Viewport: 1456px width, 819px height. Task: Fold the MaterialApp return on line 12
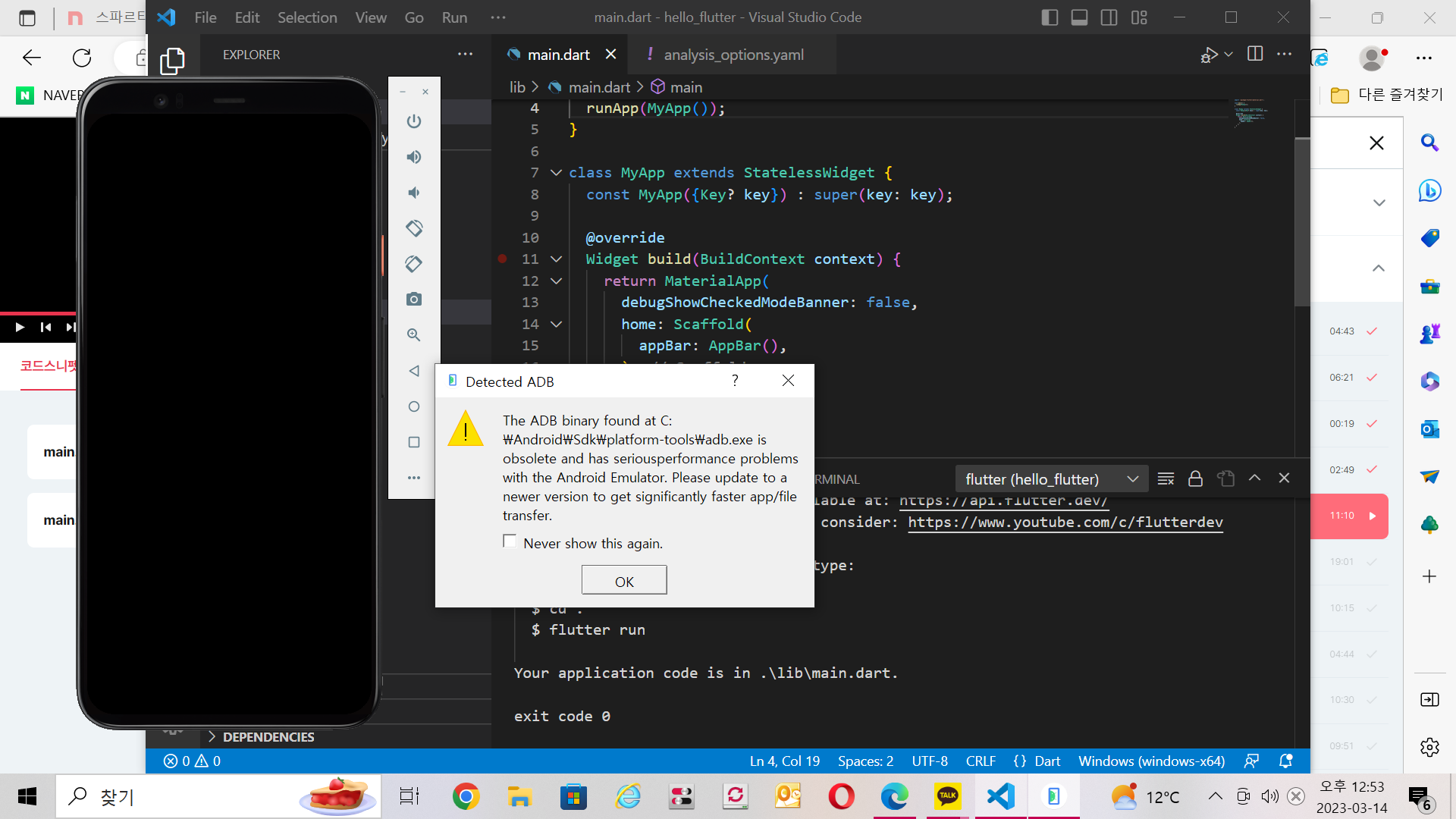click(556, 281)
